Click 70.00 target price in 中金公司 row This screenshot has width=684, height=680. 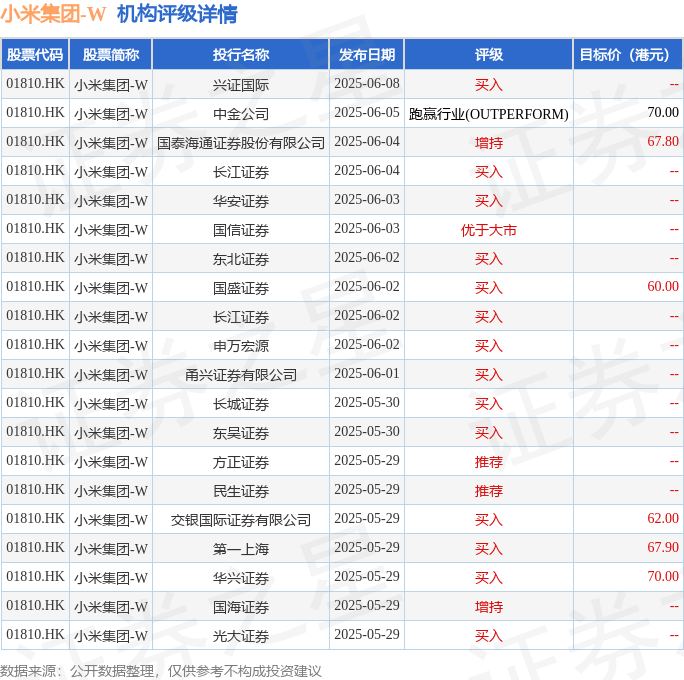[663, 112]
